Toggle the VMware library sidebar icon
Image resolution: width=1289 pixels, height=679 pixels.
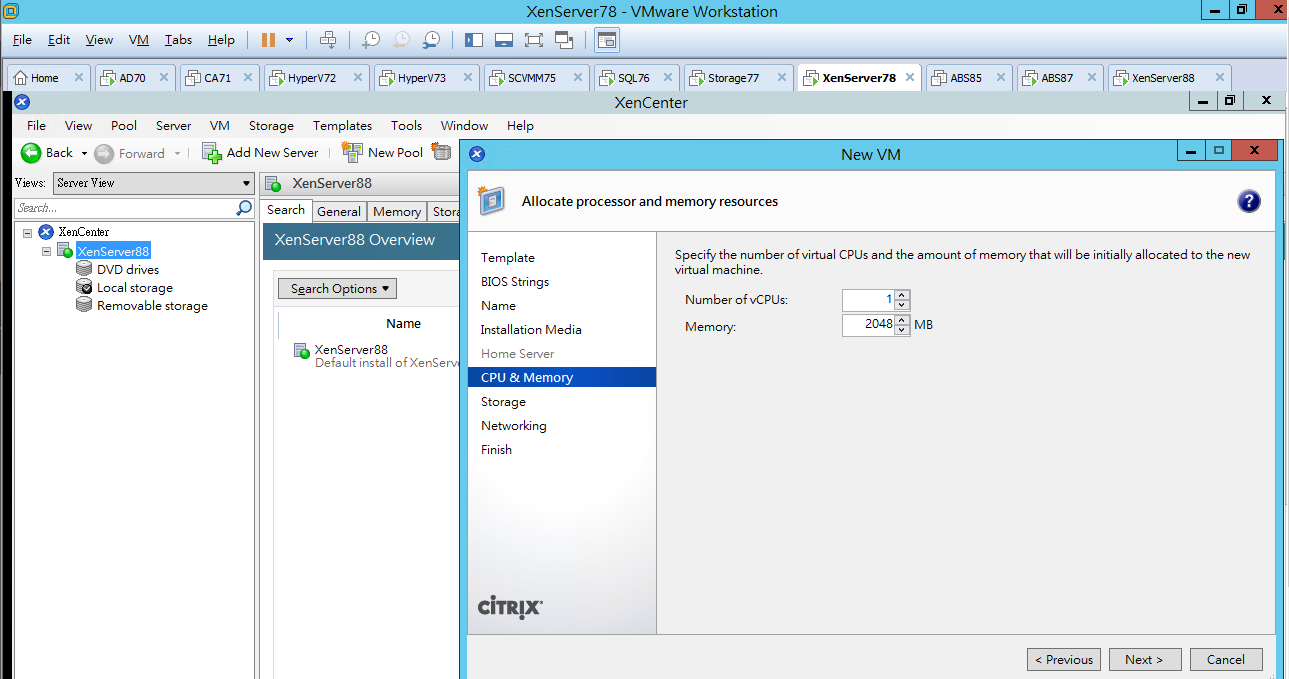[474, 40]
